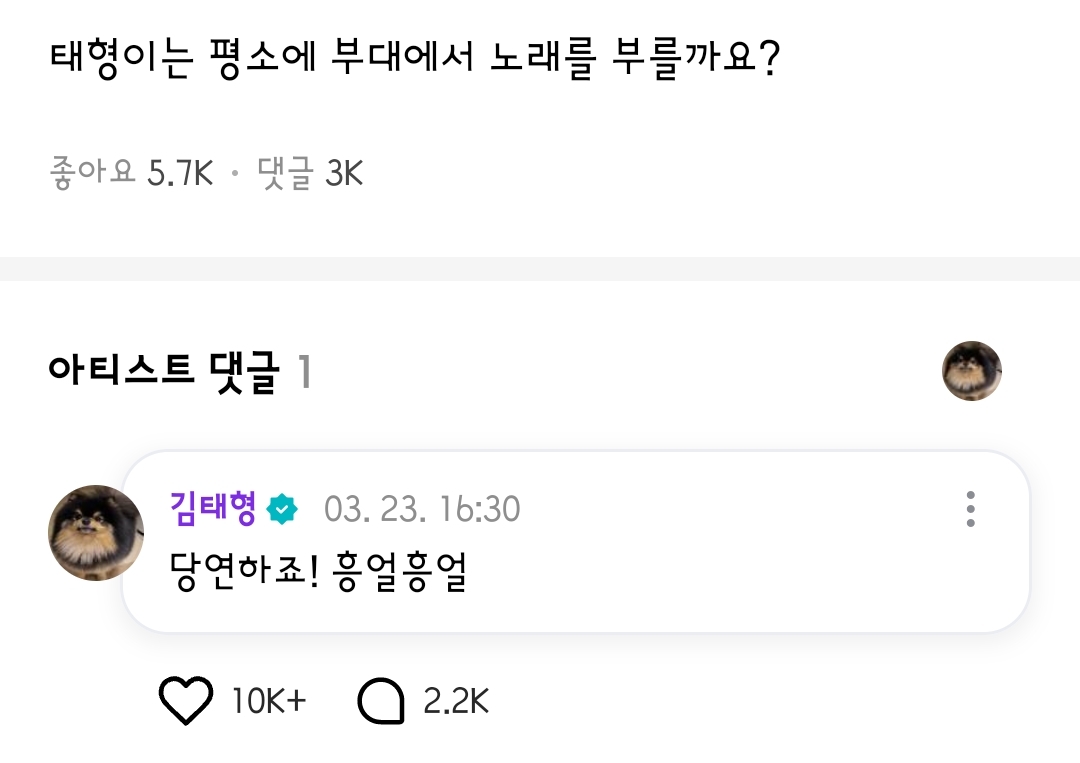The height and width of the screenshot is (763, 1080).
Task: Click the artist comment count "1"
Action: coord(304,373)
